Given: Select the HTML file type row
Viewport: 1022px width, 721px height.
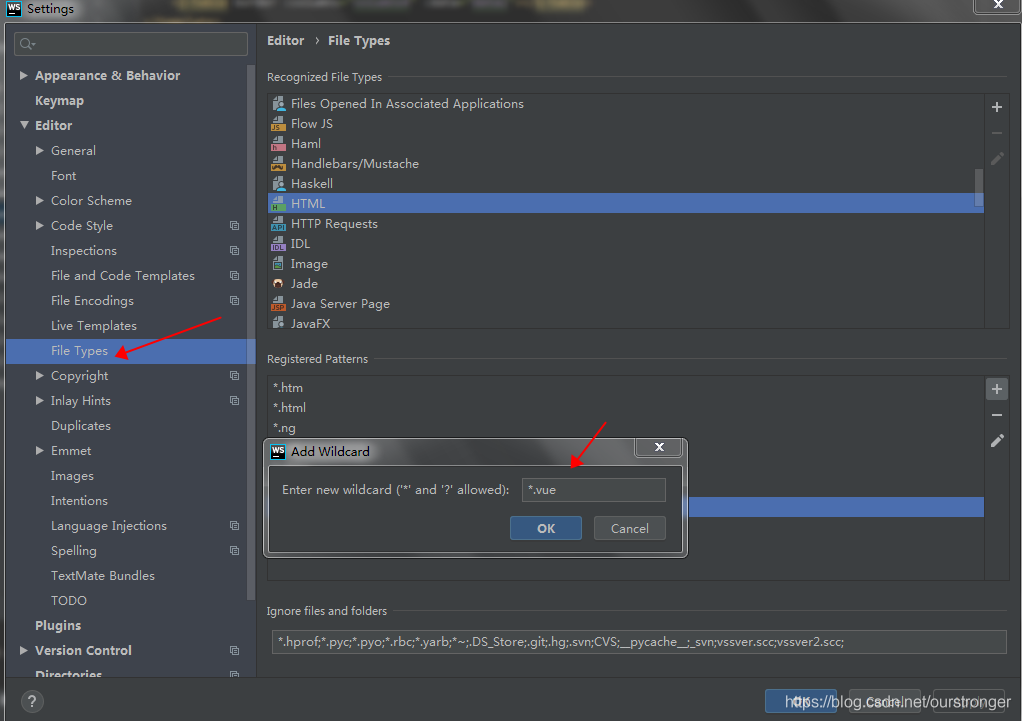Looking at the screenshot, I should pos(626,203).
